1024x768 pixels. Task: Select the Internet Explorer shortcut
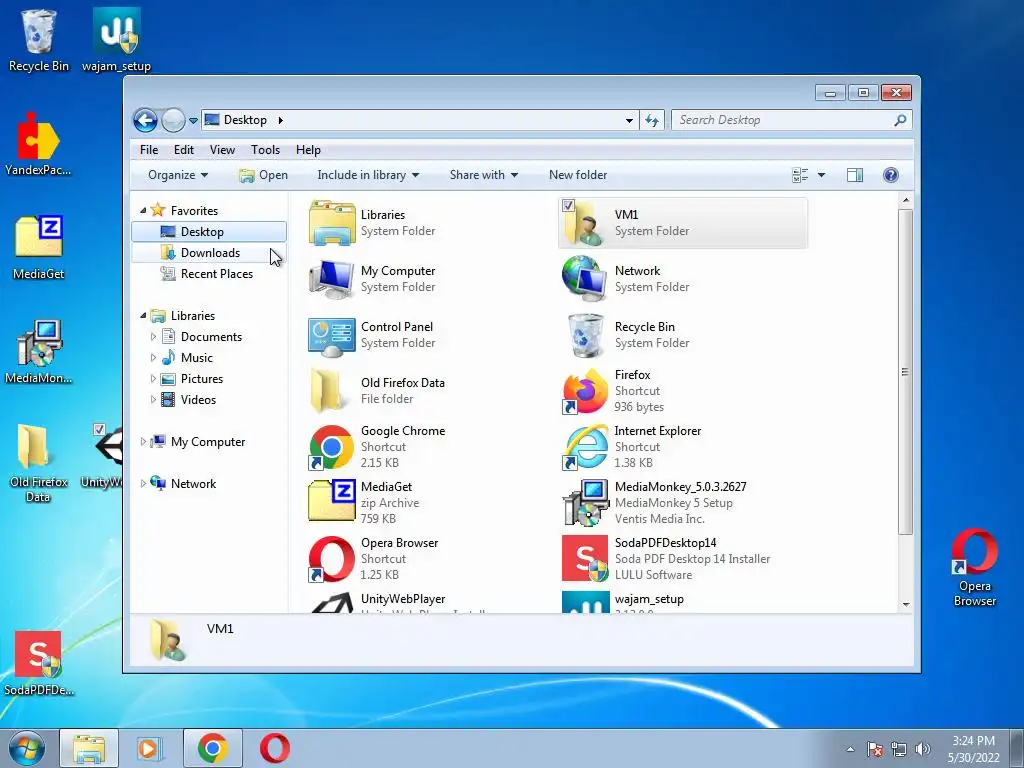click(585, 447)
